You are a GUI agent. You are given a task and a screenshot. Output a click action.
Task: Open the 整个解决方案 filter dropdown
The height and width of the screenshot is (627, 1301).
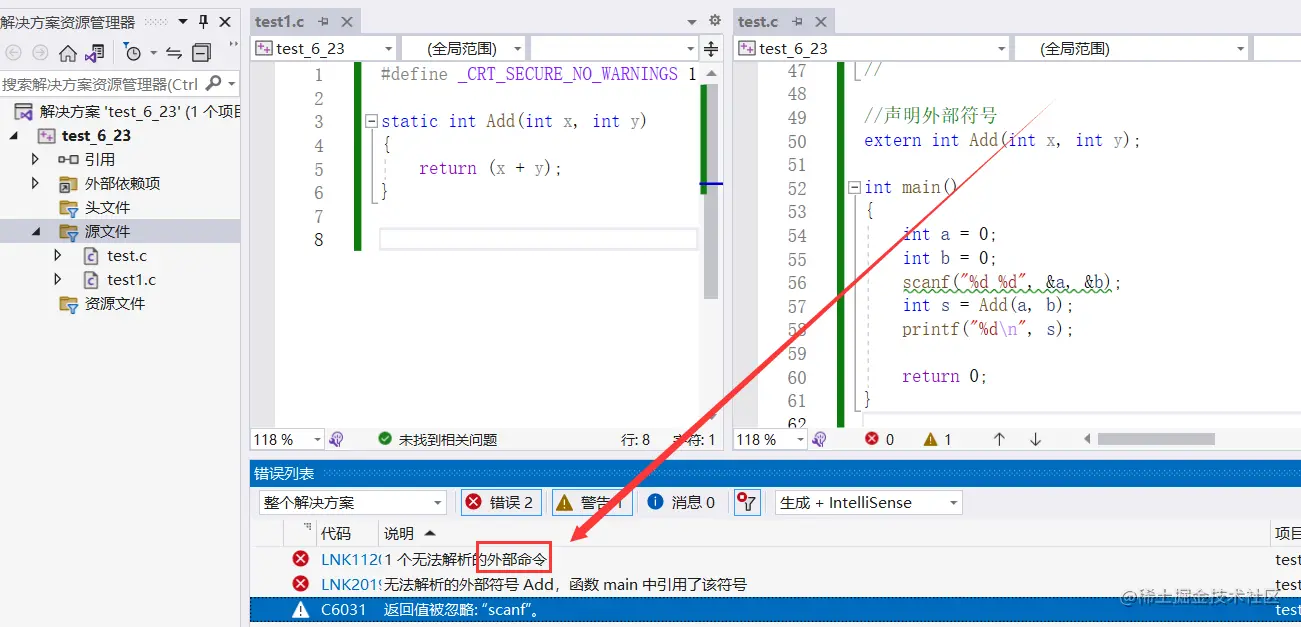point(352,502)
